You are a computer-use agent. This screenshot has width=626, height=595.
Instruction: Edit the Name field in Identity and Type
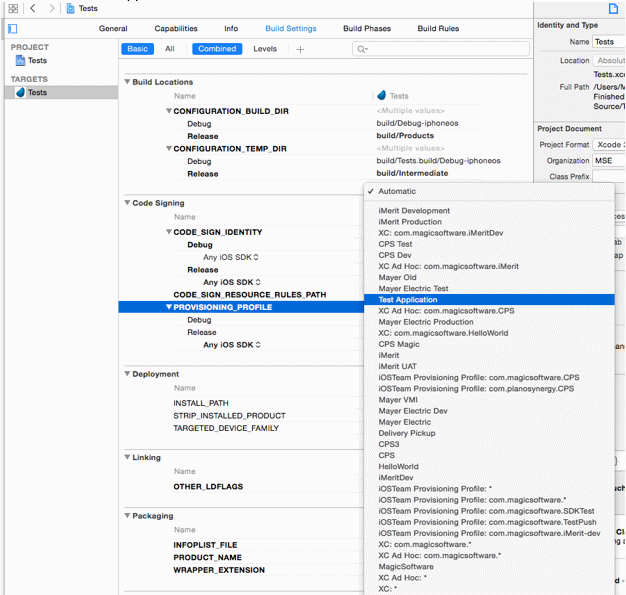(x=608, y=42)
